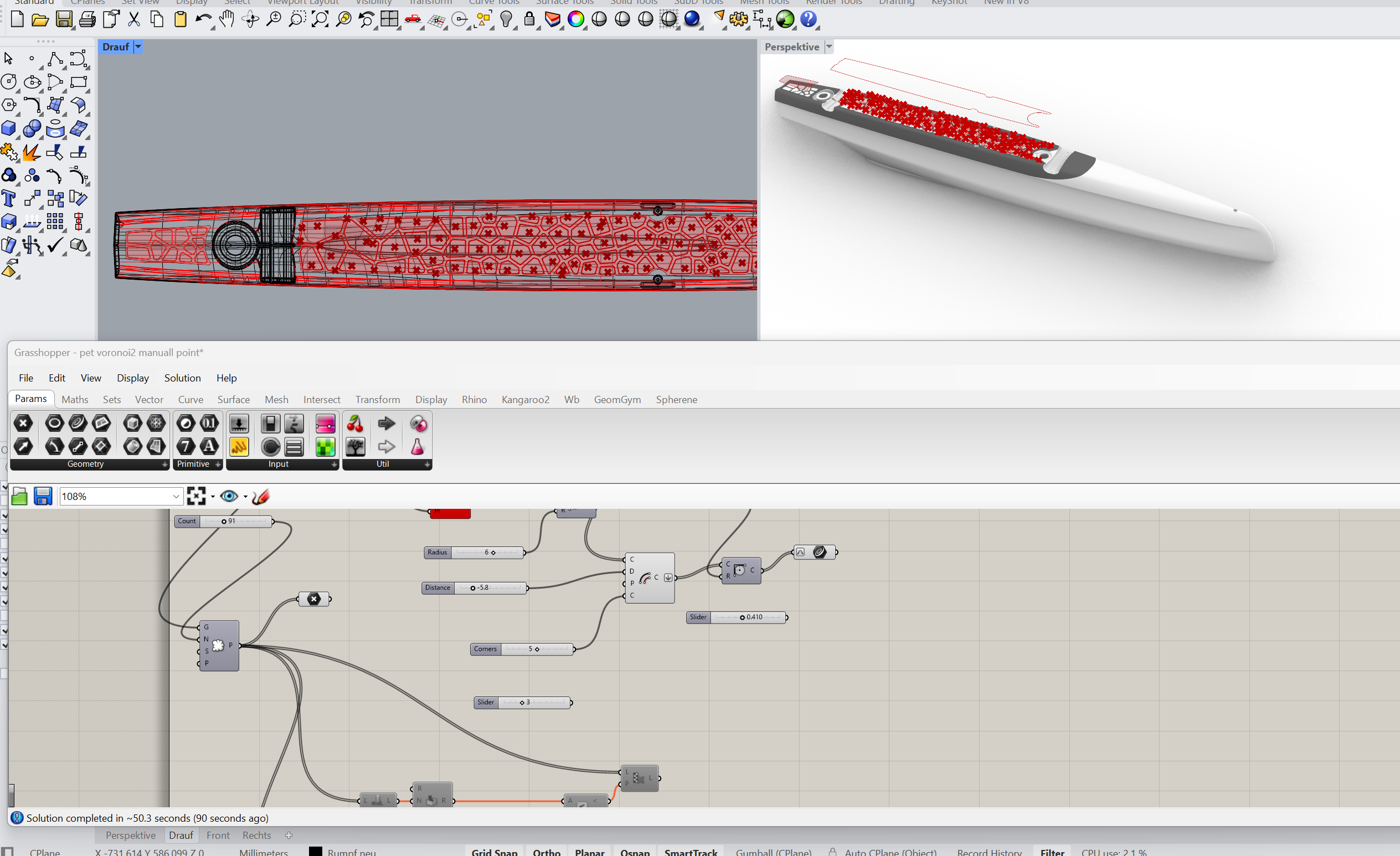Viewport: 1400px width, 856px height.
Task: Toggle Osnap in status bar
Action: (x=634, y=852)
